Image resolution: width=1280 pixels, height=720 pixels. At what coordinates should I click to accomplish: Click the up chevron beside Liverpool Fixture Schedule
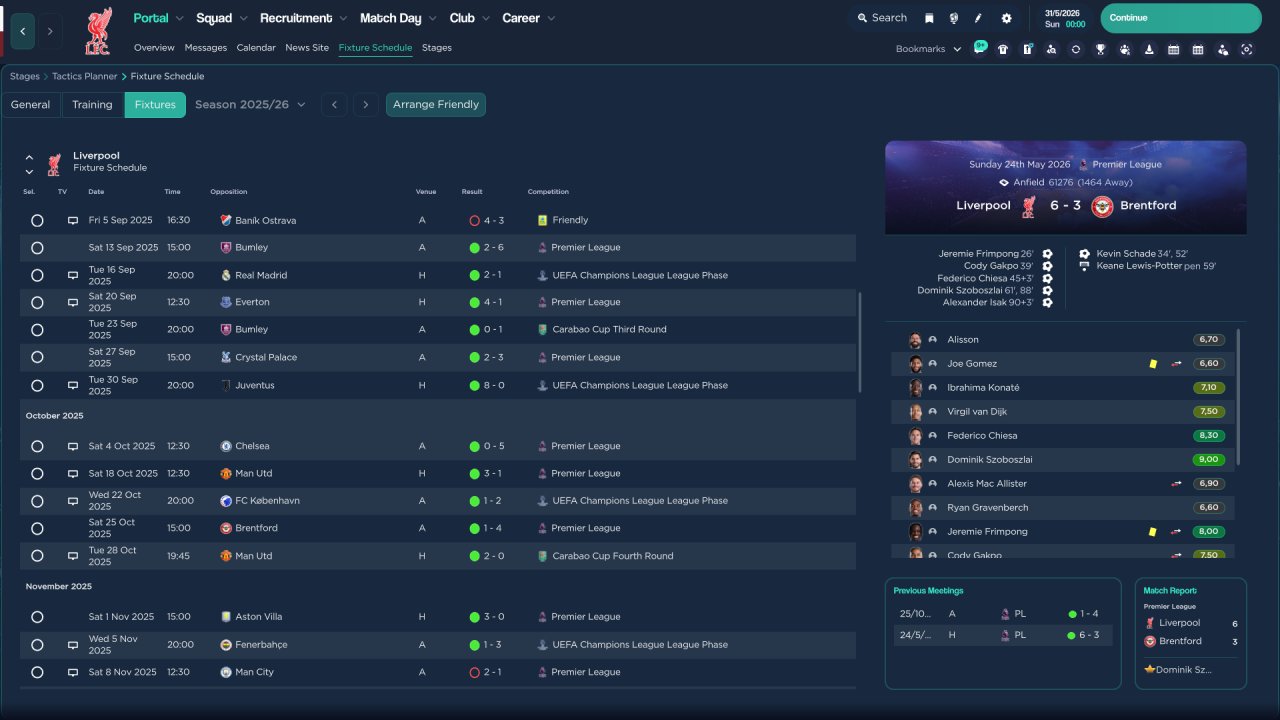point(29,157)
